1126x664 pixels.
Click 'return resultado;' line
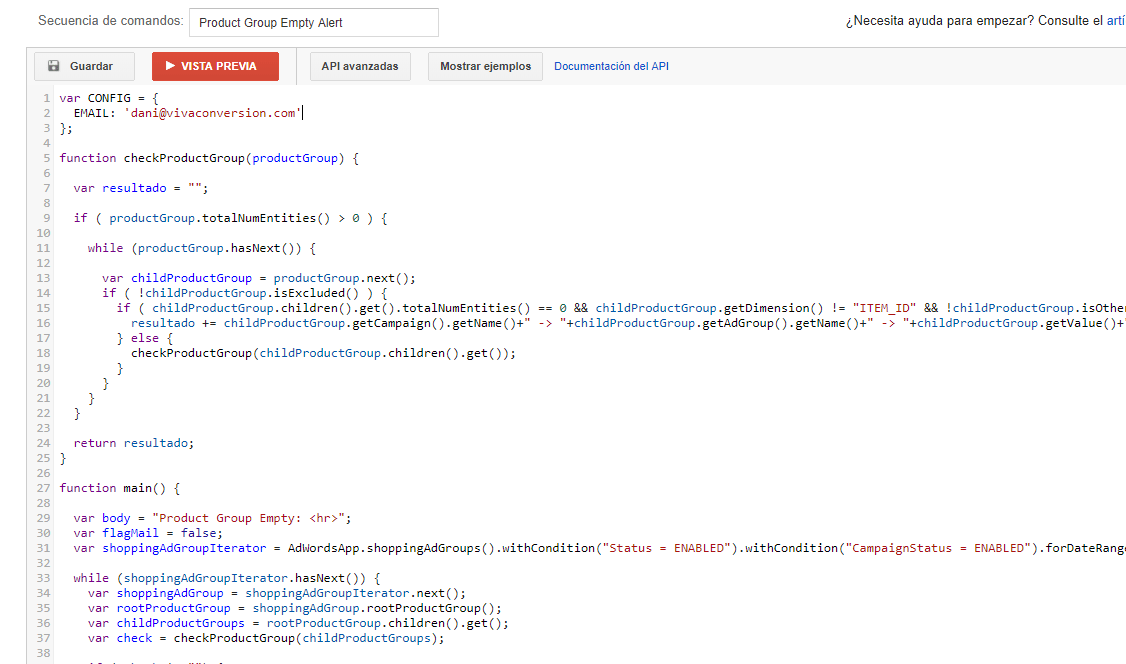tap(134, 443)
